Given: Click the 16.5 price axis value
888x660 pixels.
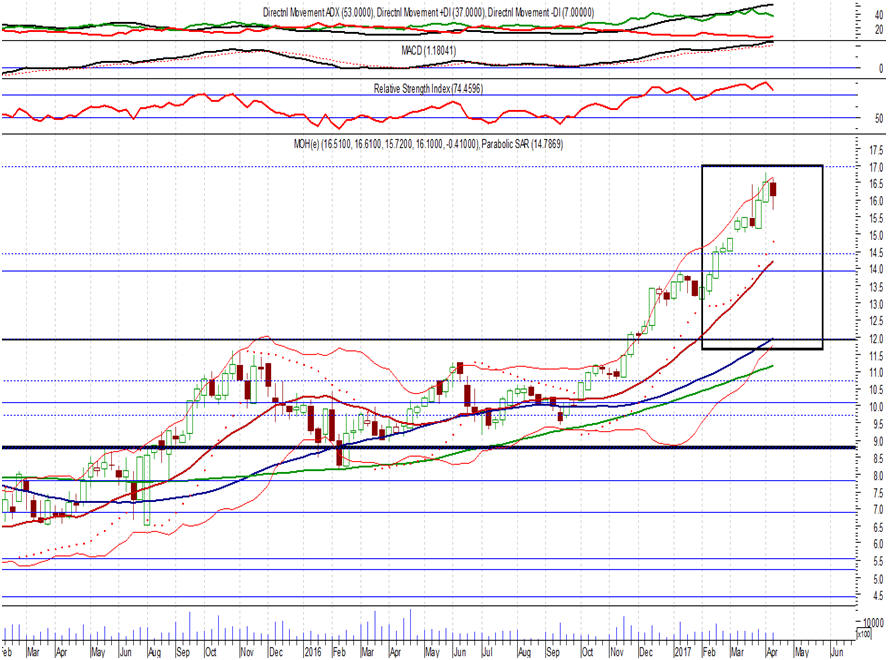Looking at the screenshot, I should pyautogui.click(x=877, y=184).
